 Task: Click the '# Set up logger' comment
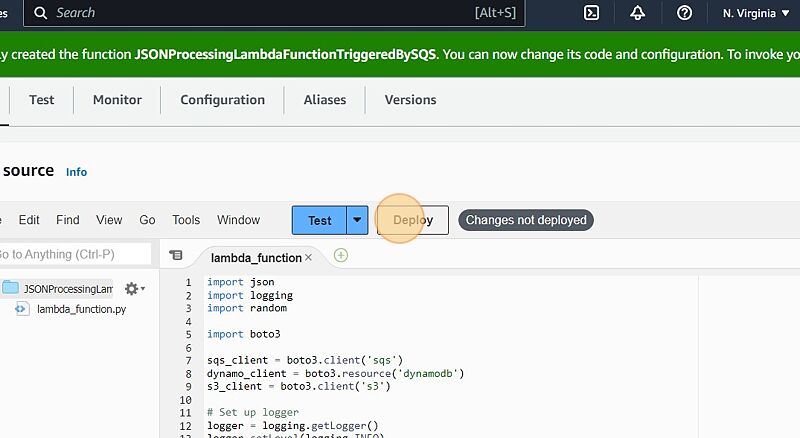pyautogui.click(x=253, y=412)
